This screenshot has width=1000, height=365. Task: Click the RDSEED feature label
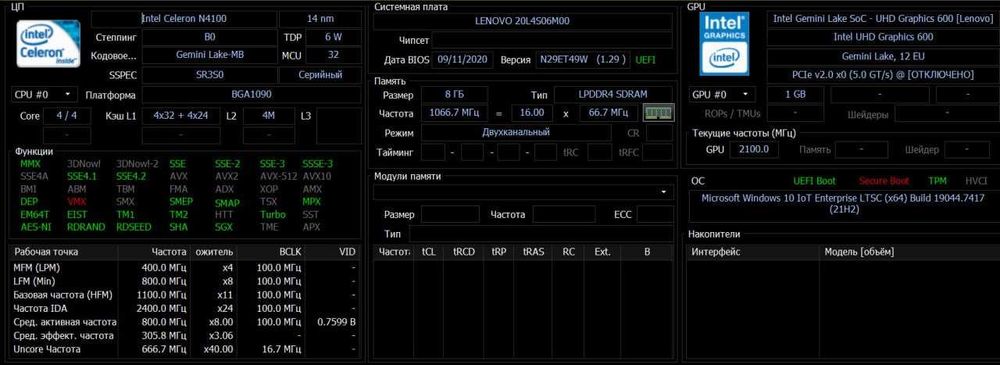(x=133, y=227)
